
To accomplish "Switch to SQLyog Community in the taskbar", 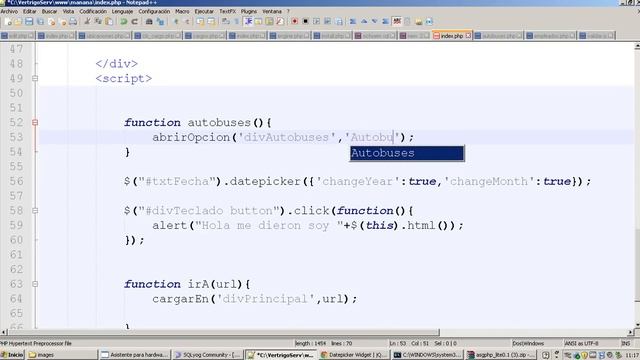I will pyautogui.click(x=208, y=355).
